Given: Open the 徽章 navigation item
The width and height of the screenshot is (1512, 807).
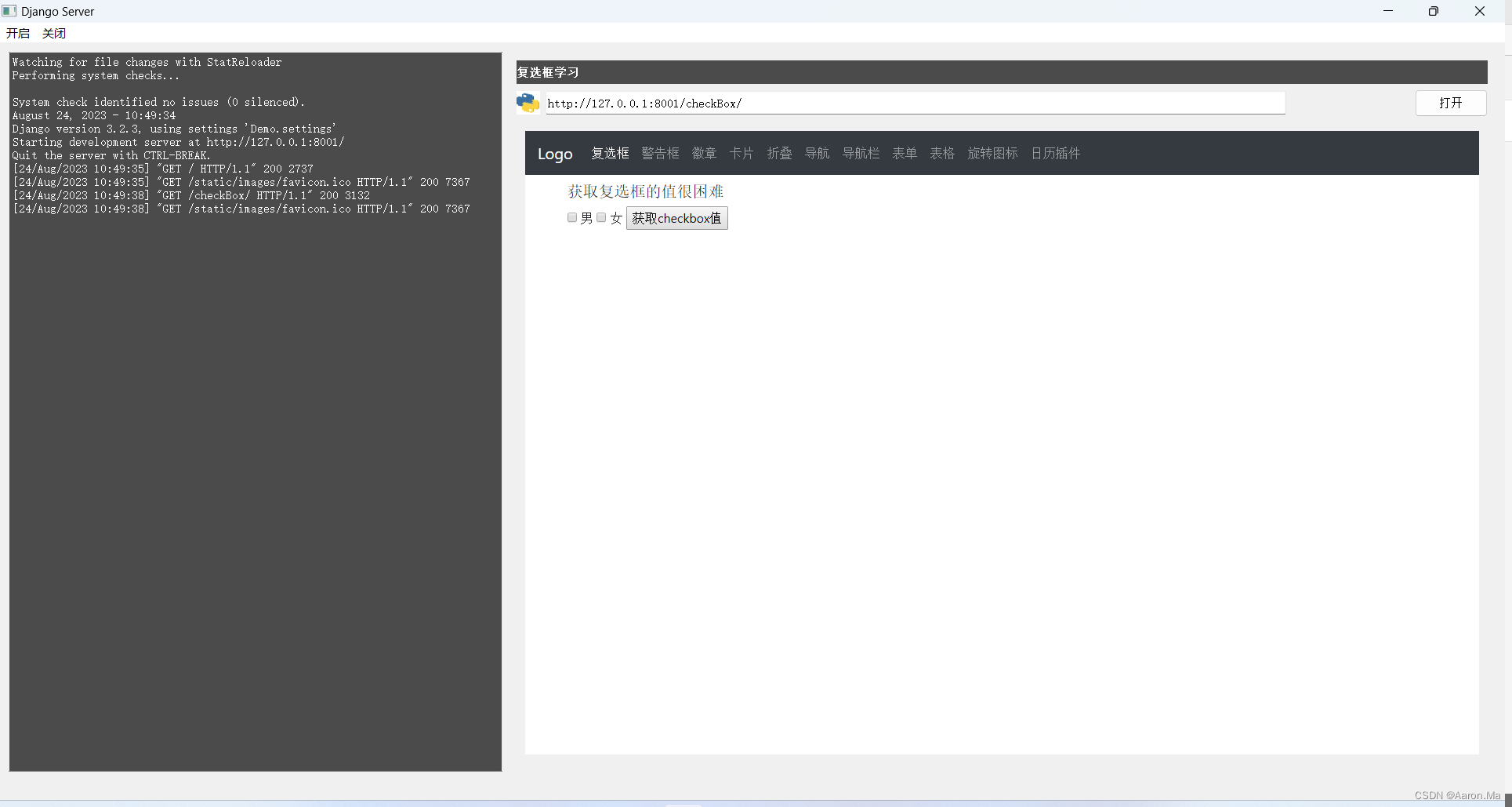Looking at the screenshot, I should (x=704, y=153).
